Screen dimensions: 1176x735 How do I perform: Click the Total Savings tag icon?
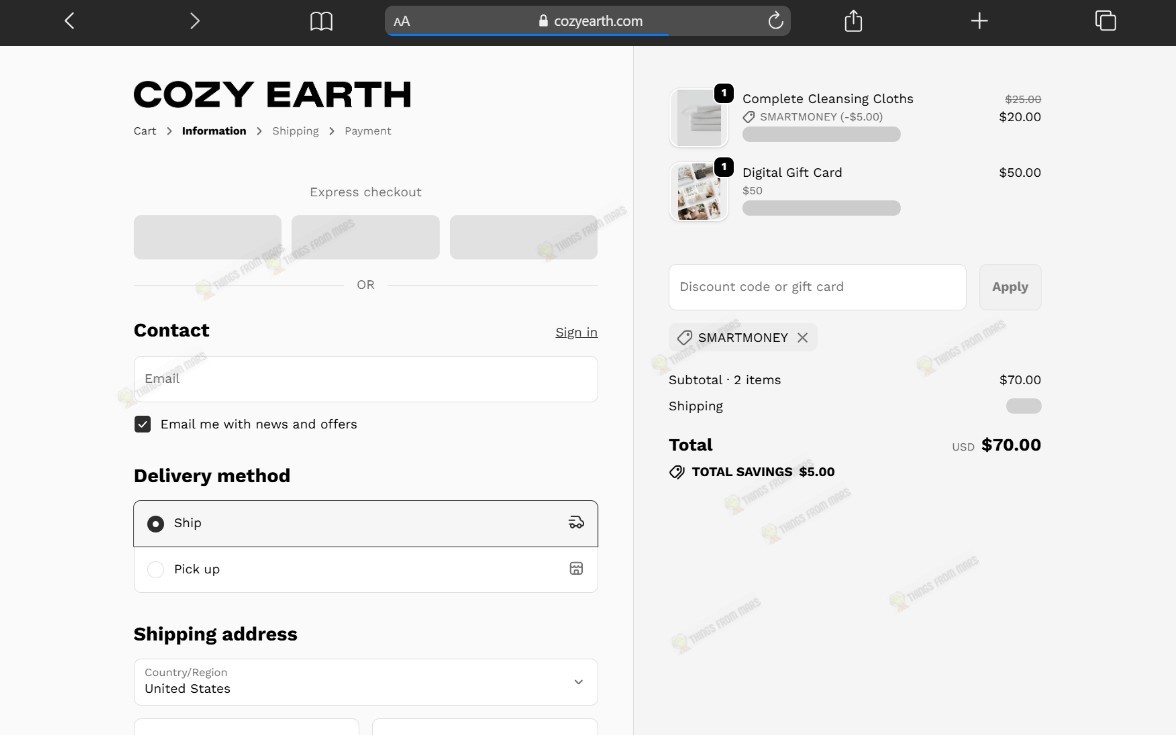tap(676, 472)
